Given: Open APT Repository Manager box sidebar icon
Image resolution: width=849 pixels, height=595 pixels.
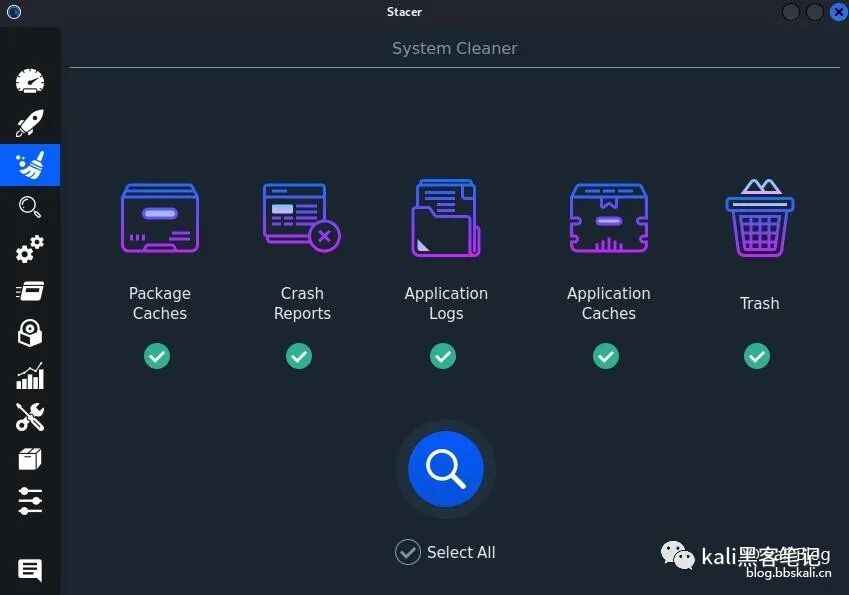Looking at the screenshot, I should [x=30, y=459].
